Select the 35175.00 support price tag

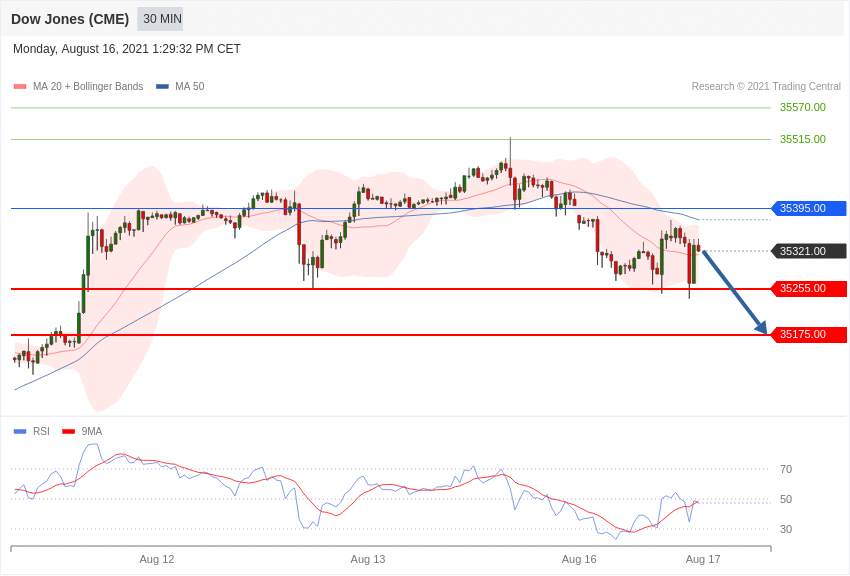(x=808, y=335)
